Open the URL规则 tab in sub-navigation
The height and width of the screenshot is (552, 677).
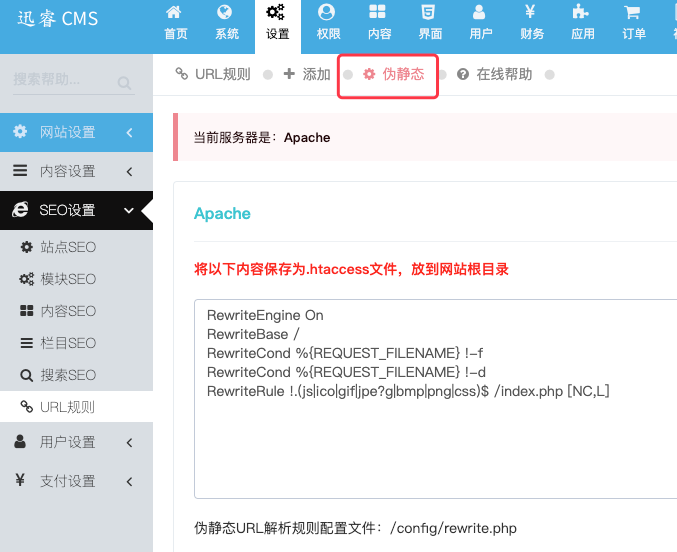click(x=213, y=74)
